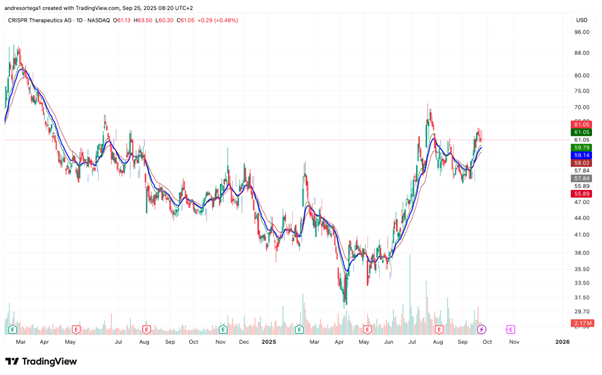Click the andresortega1 created with TradingView.com caption
Viewport: 602px width, 375px height.
click(99, 8)
